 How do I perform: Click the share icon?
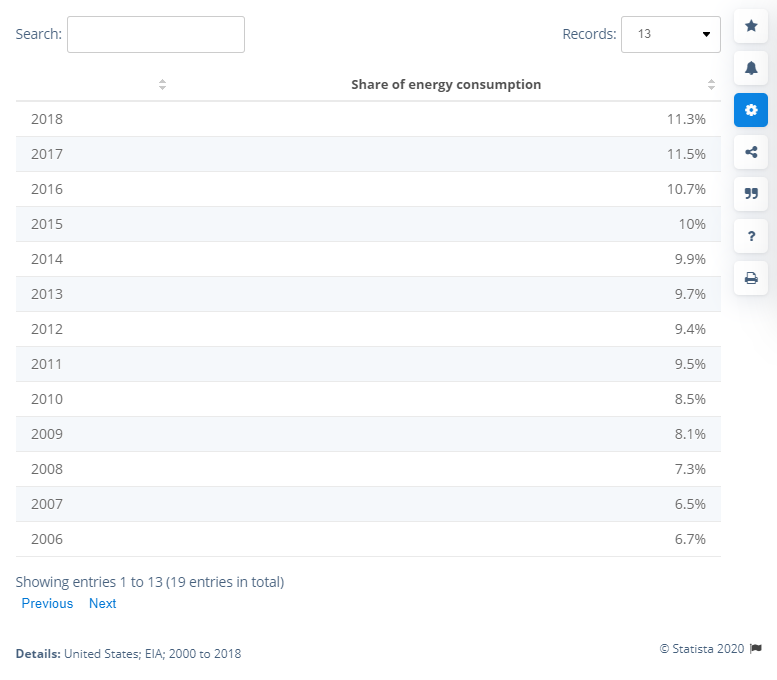tap(750, 152)
